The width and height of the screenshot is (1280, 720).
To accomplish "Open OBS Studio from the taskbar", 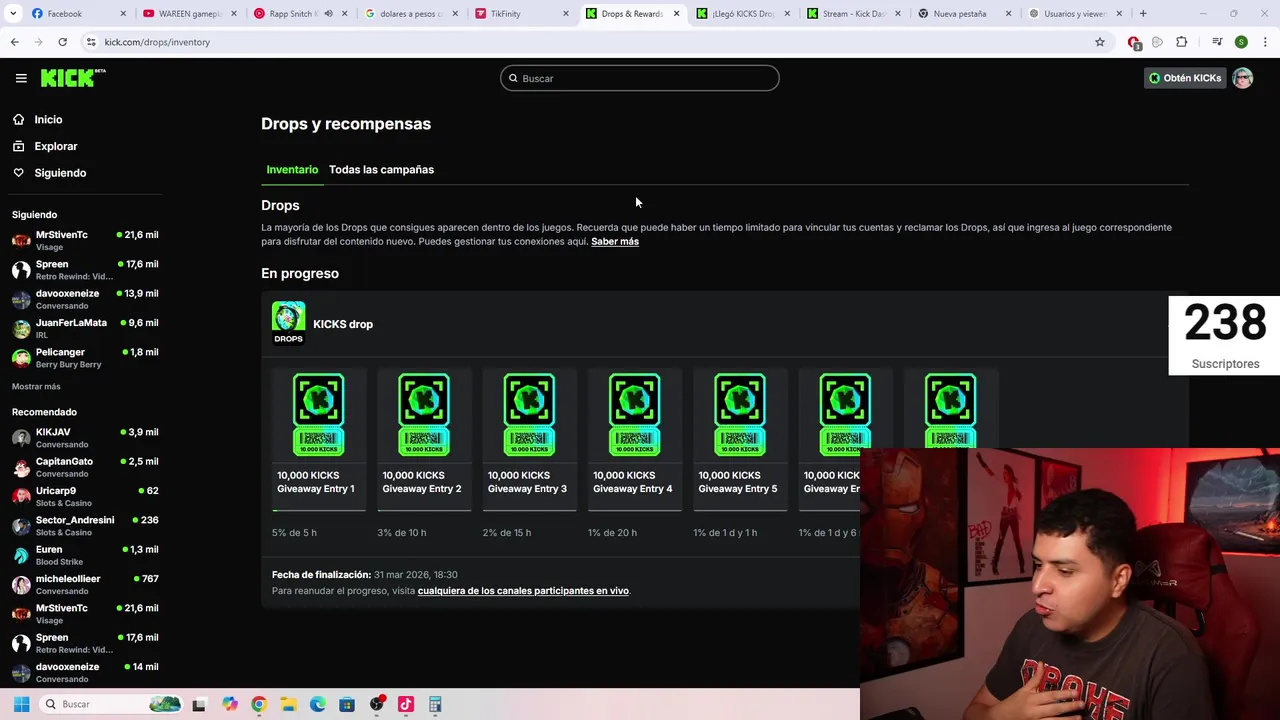I will click(x=376, y=704).
